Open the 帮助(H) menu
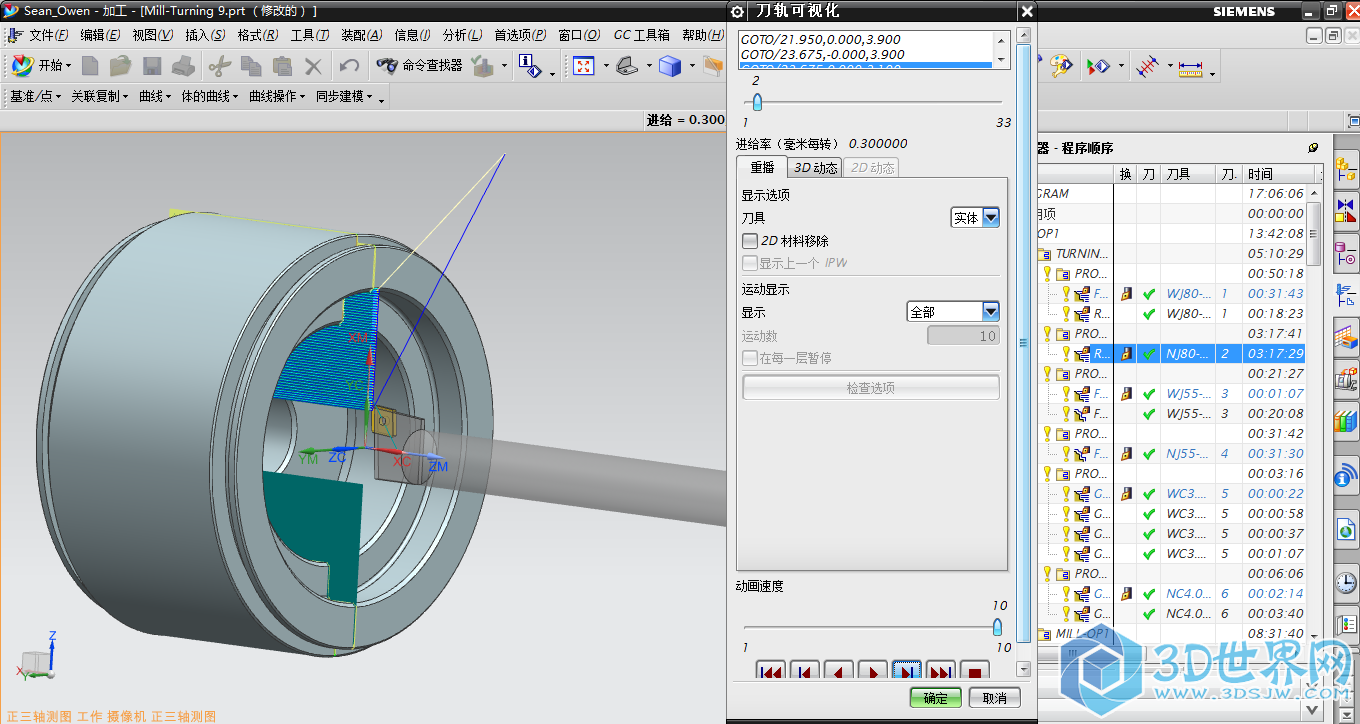1360x724 pixels. [x=701, y=35]
